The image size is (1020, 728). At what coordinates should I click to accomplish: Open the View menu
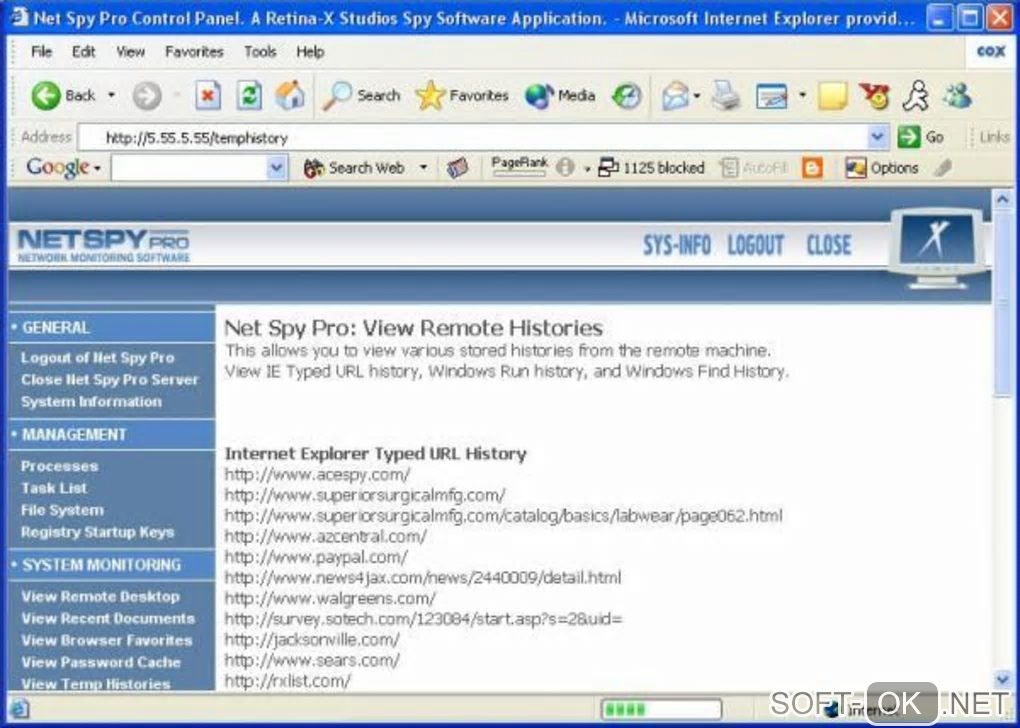point(130,51)
